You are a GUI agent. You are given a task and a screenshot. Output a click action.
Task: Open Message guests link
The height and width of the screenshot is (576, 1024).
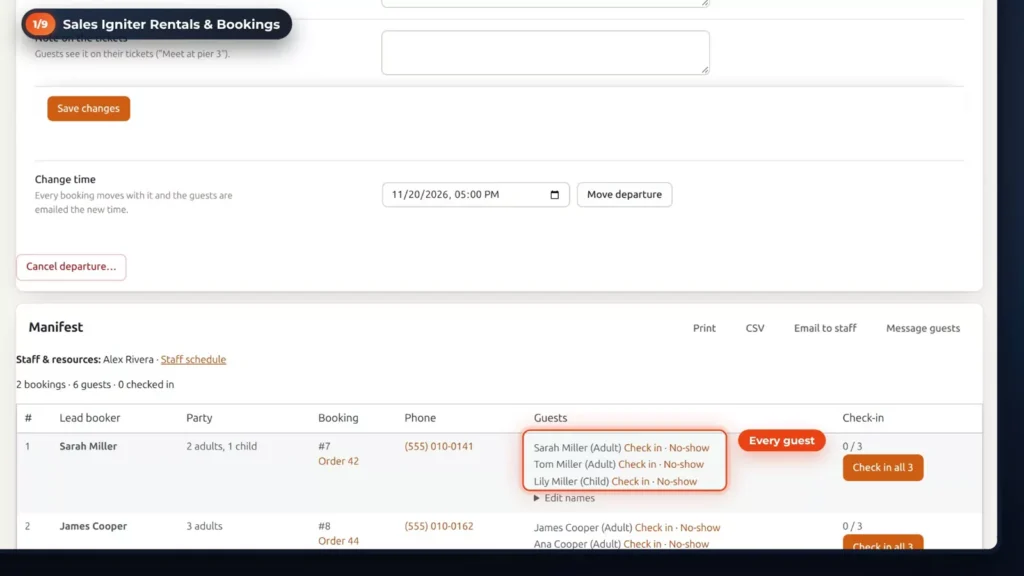[923, 328]
